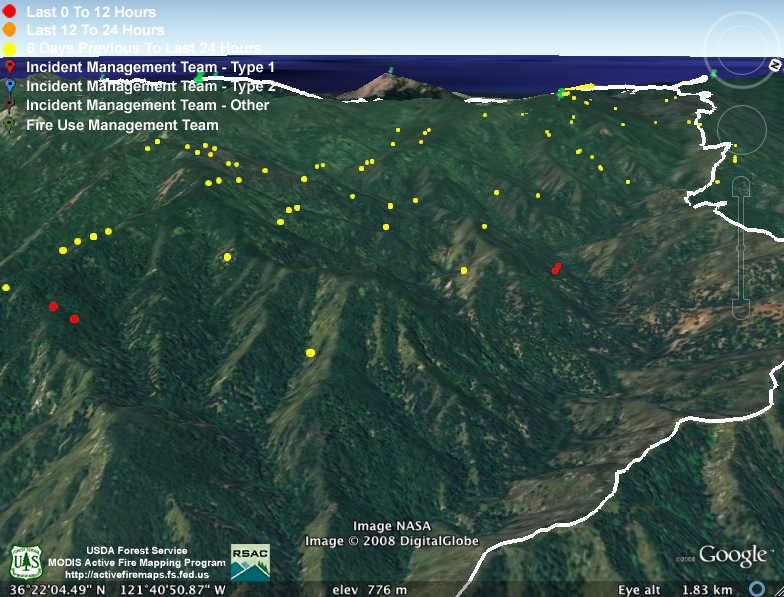Click the Google logo watermark
This screenshot has width=784, height=597.
click(x=732, y=556)
